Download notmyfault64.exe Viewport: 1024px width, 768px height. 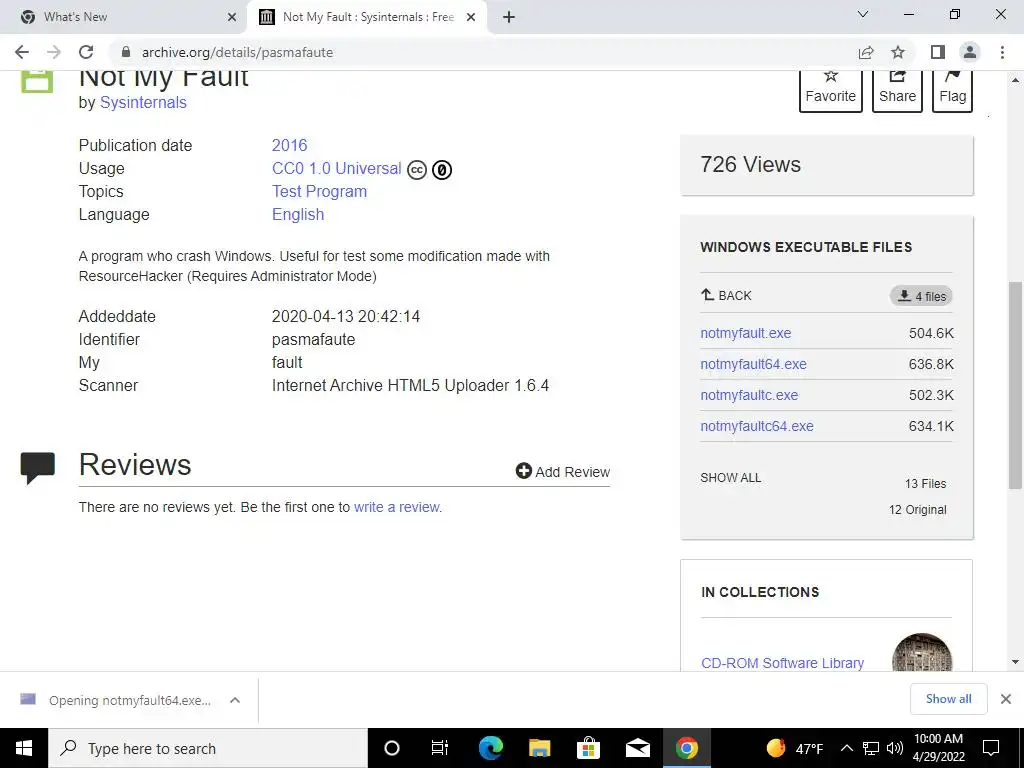[753, 364]
